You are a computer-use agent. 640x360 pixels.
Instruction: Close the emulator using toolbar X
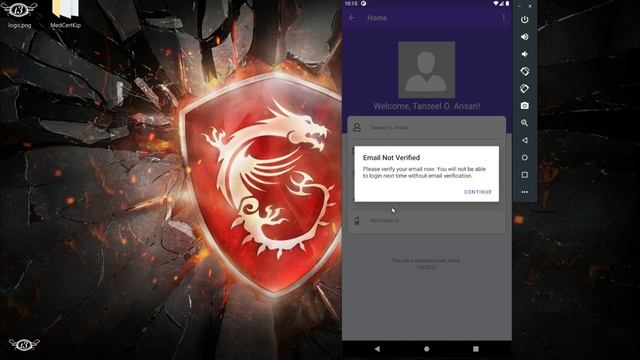(530, 6)
